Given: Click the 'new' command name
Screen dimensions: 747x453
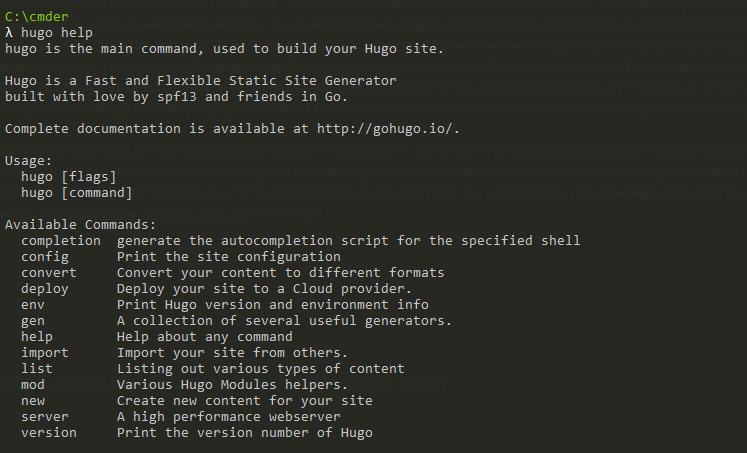Looking at the screenshot, I should 33,400.
